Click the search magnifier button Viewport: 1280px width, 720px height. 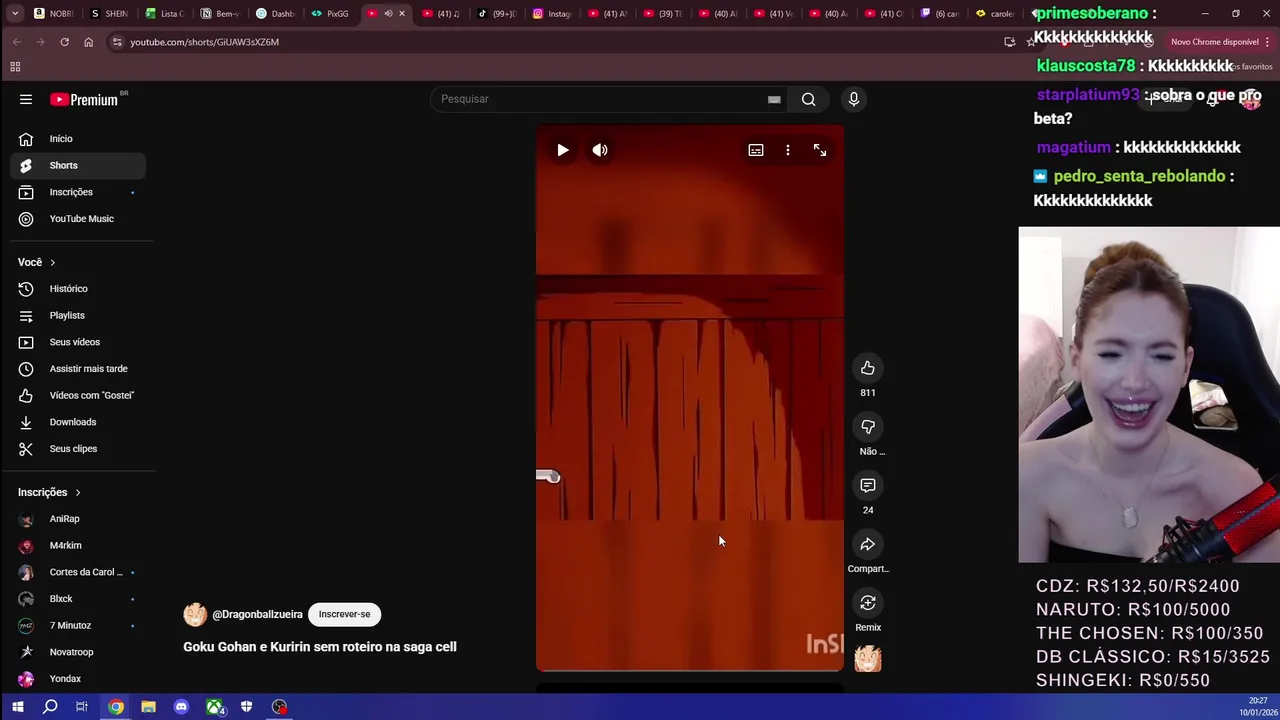tap(808, 99)
